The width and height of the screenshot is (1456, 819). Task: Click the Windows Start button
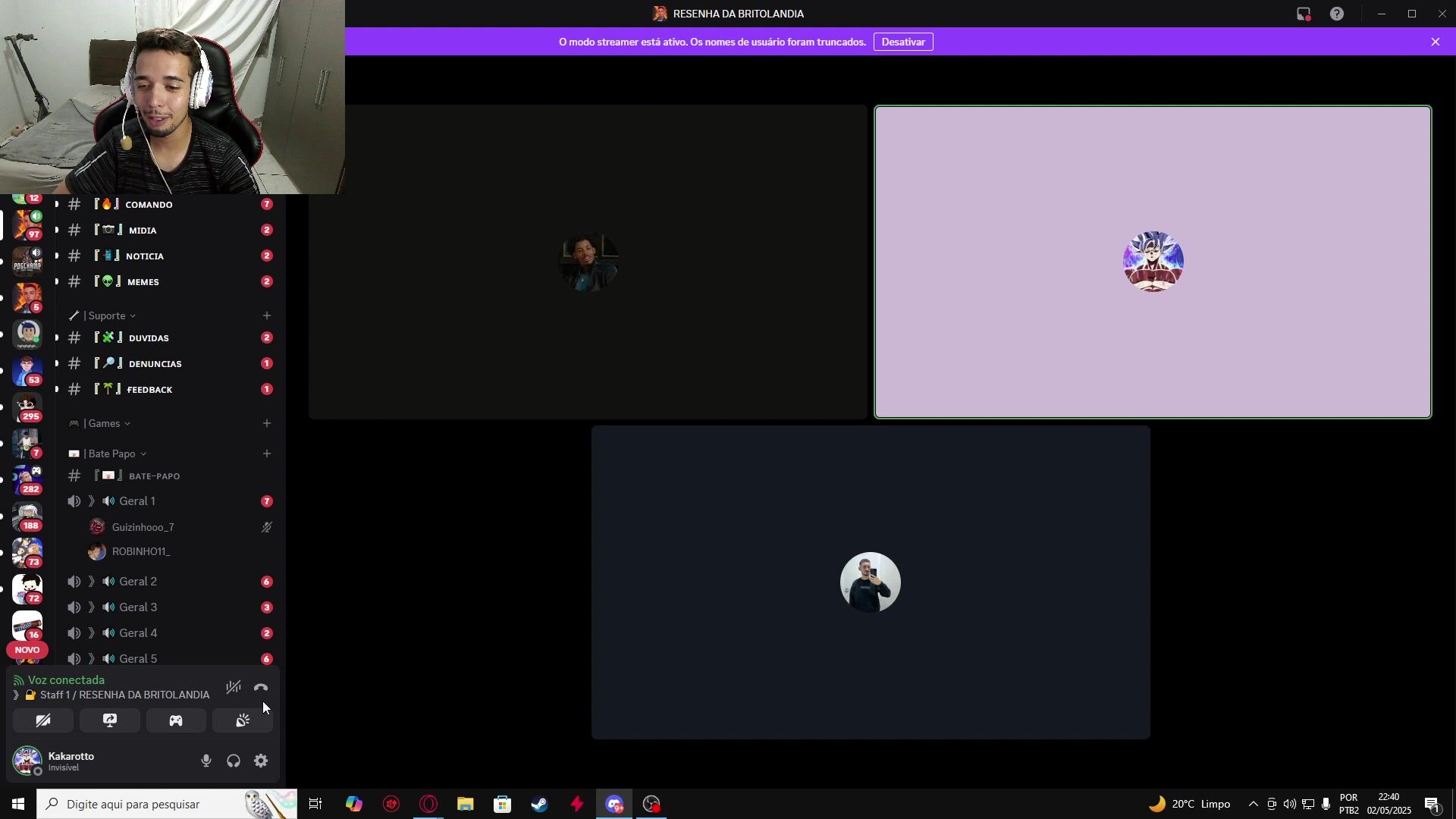pyautogui.click(x=18, y=804)
